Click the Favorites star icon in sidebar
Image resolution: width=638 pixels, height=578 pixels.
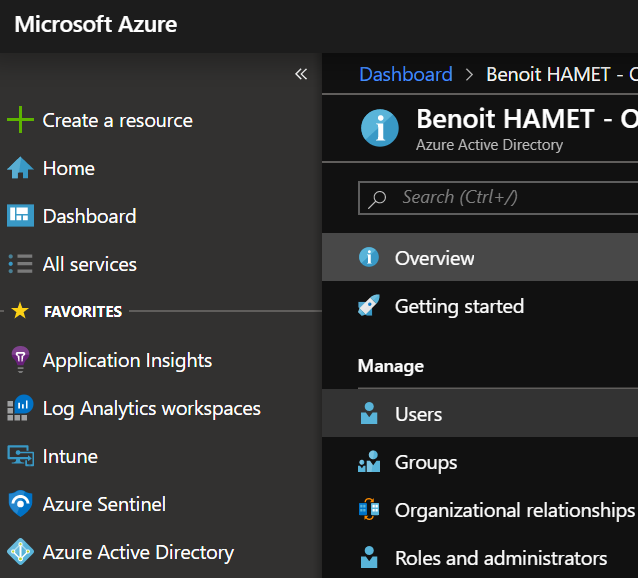(x=20, y=312)
